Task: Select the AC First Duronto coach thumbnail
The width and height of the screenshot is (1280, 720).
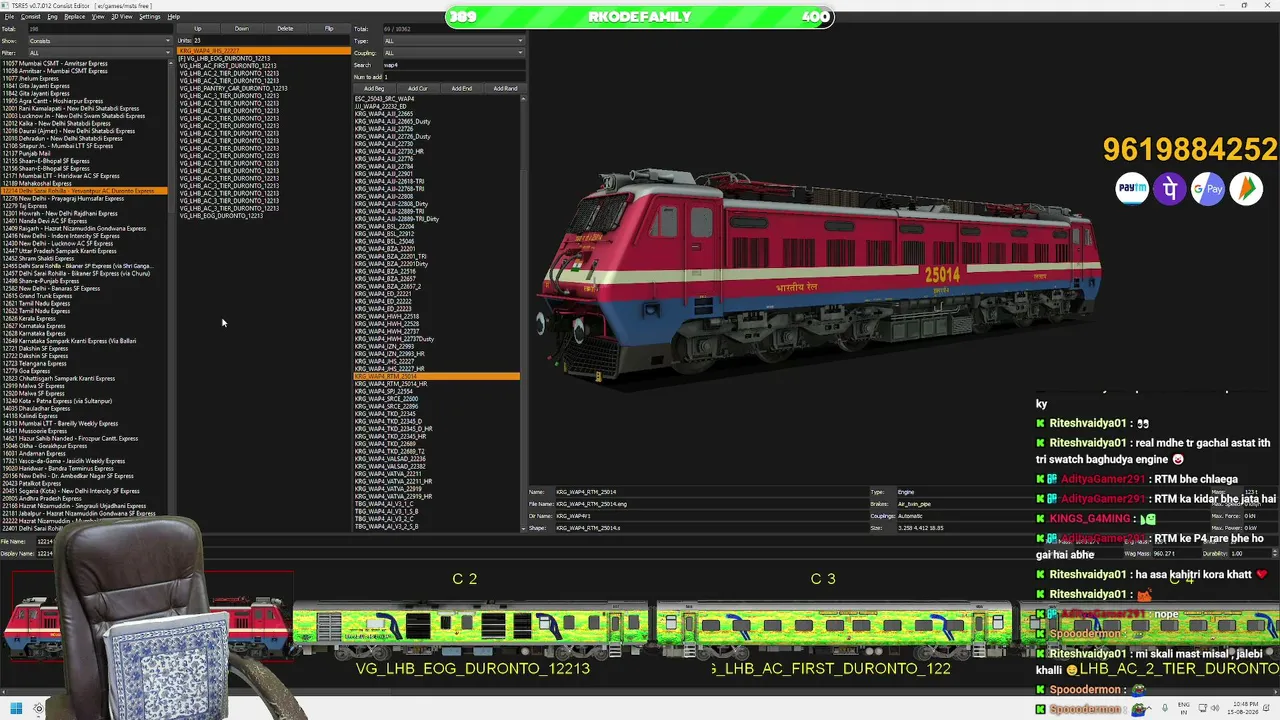Action: point(833,626)
